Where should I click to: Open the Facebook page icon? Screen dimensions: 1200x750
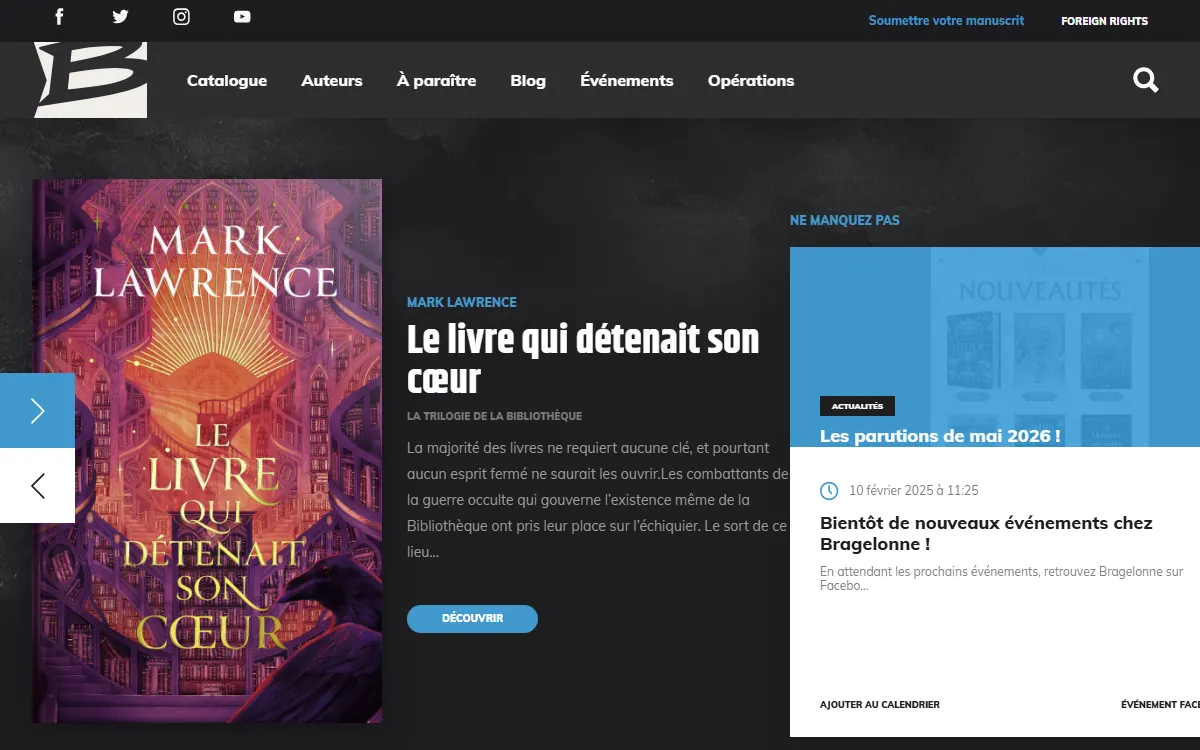click(x=59, y=16)
